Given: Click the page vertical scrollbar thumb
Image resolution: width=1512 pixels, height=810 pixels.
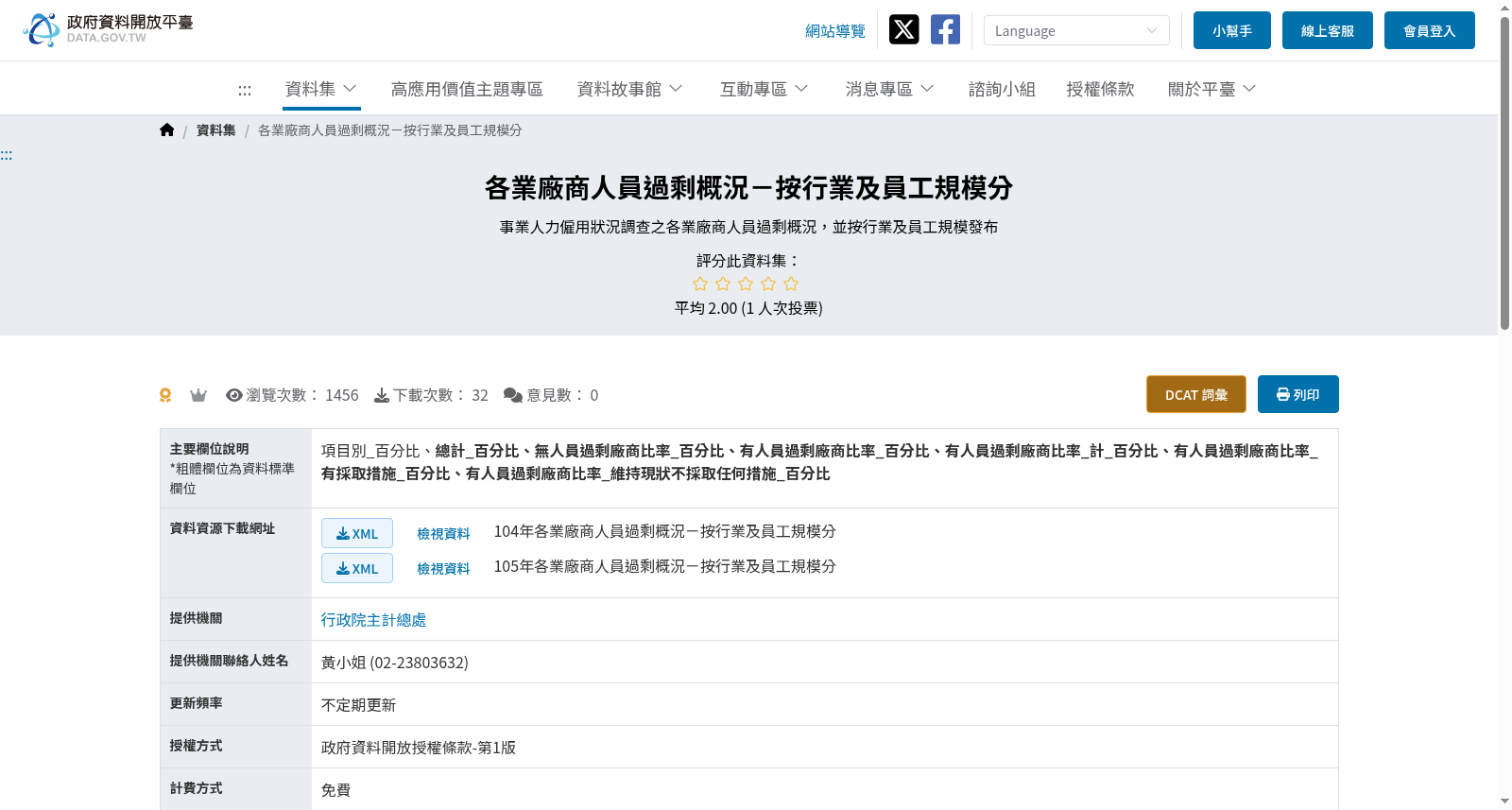Looking at the screenshot, I should click(x=1504, y=173).
